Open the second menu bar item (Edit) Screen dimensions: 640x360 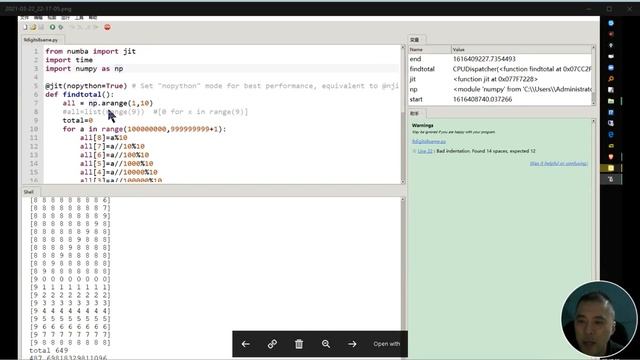click(x=38, y=18)
